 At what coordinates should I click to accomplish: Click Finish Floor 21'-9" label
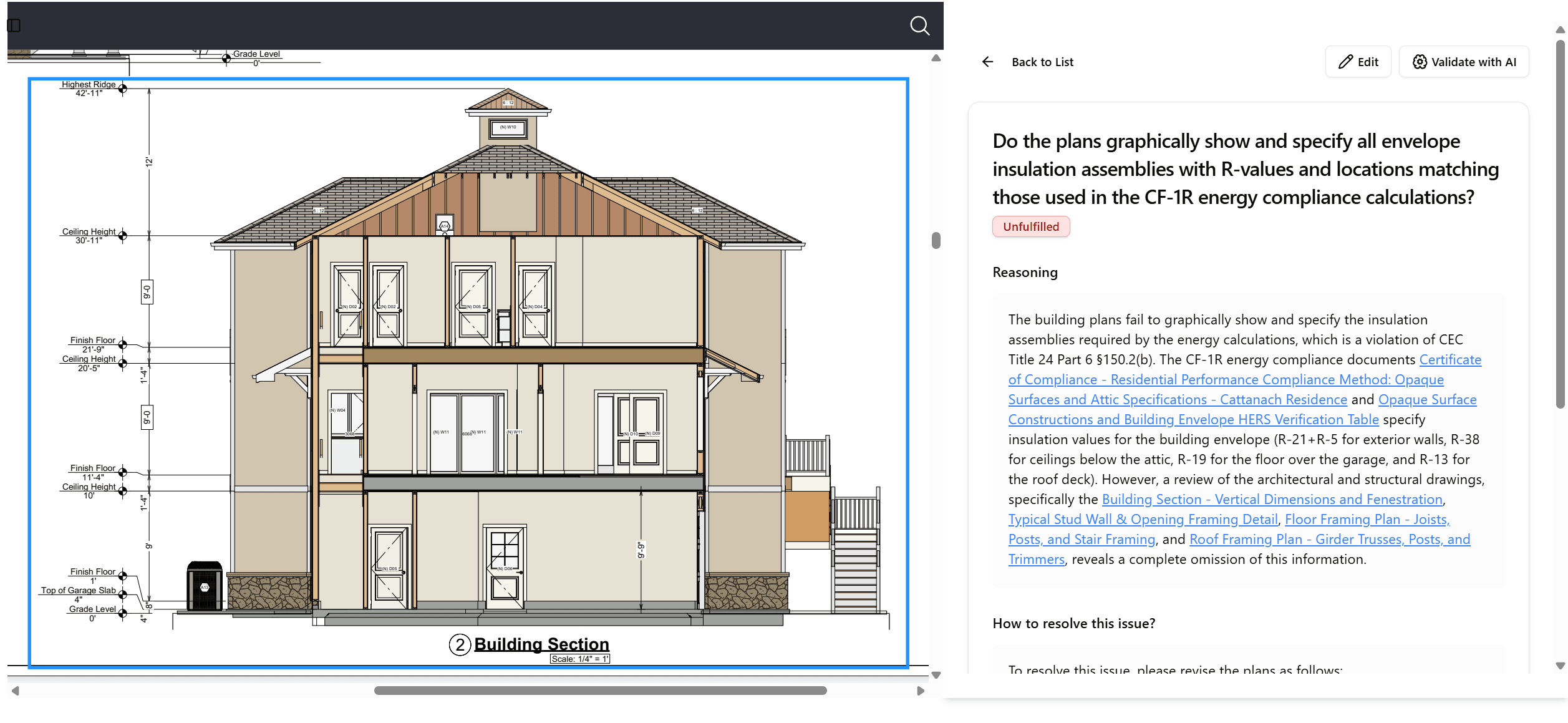tap(92, 344)
